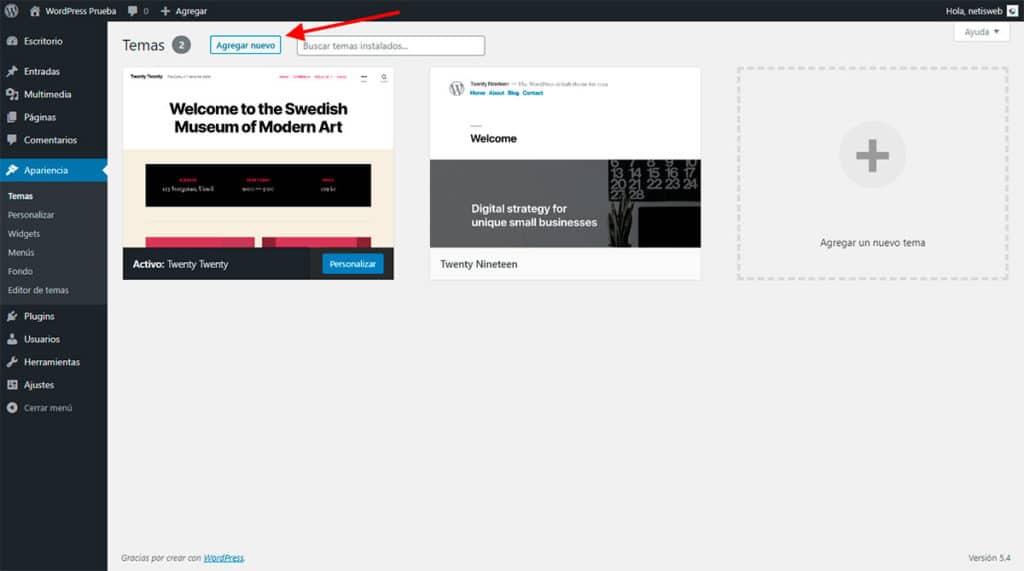Viewport: 1024px width, 571px height.
Task: Click the Activo: Twenty Twenty label
Action: [x=180, y=264]
